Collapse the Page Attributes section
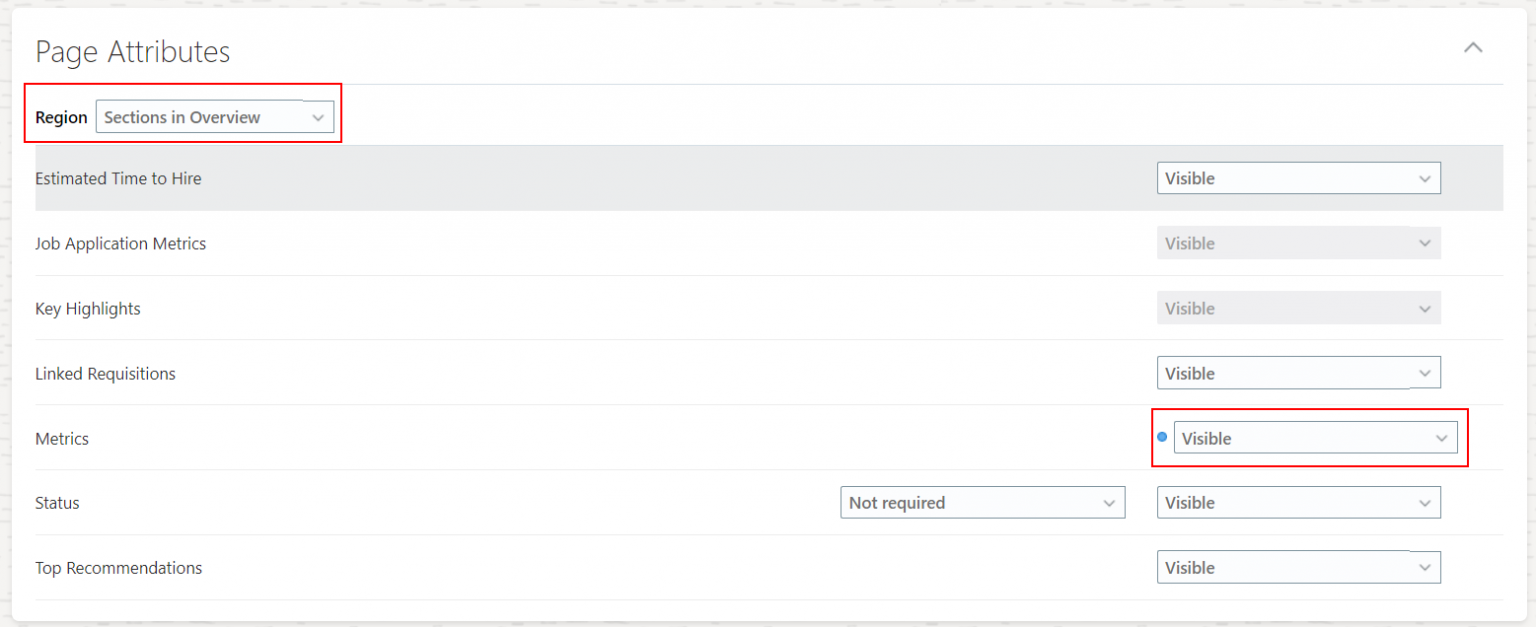 point(1472,47)
